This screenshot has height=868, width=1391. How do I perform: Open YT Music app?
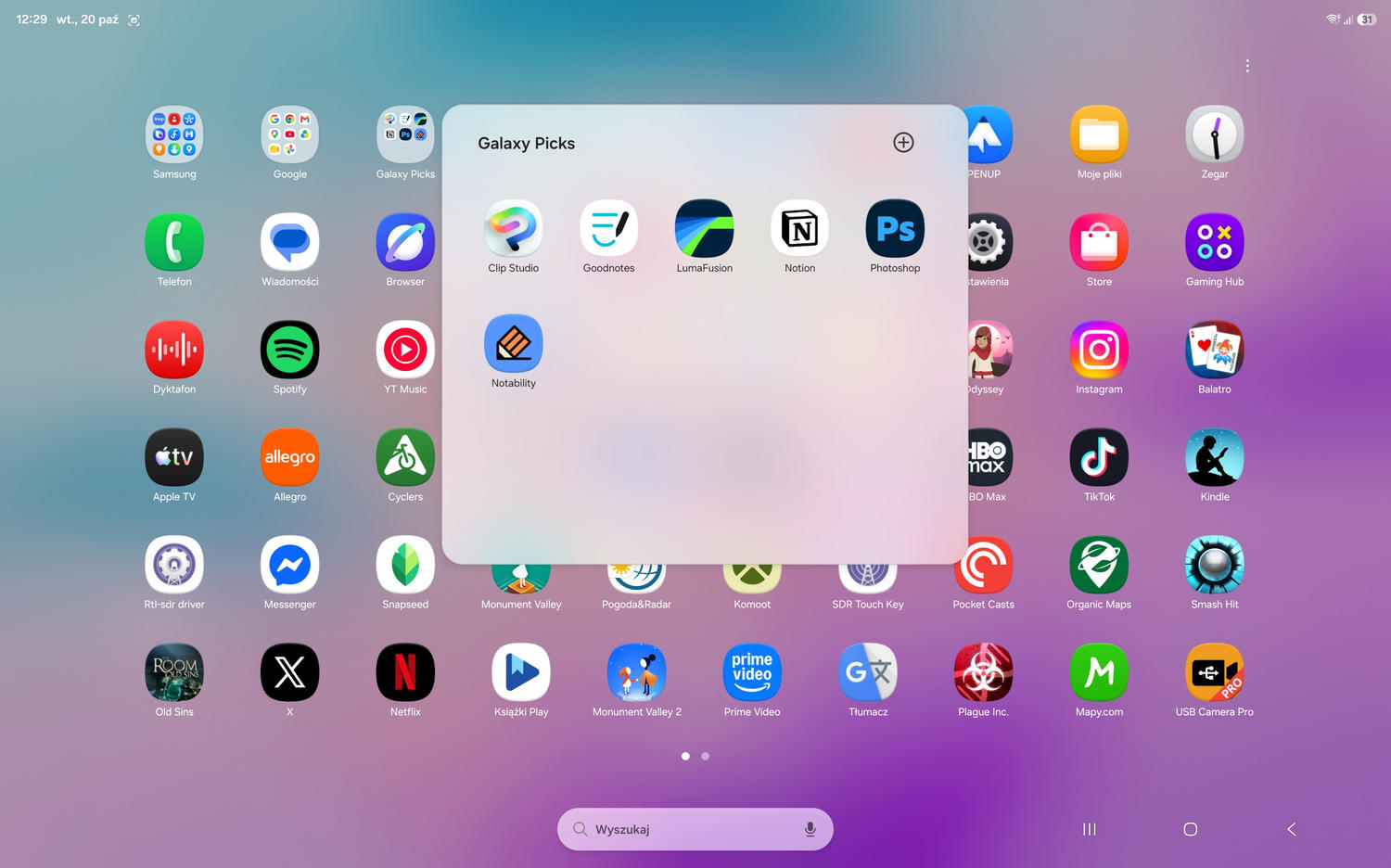coord(405,350)
